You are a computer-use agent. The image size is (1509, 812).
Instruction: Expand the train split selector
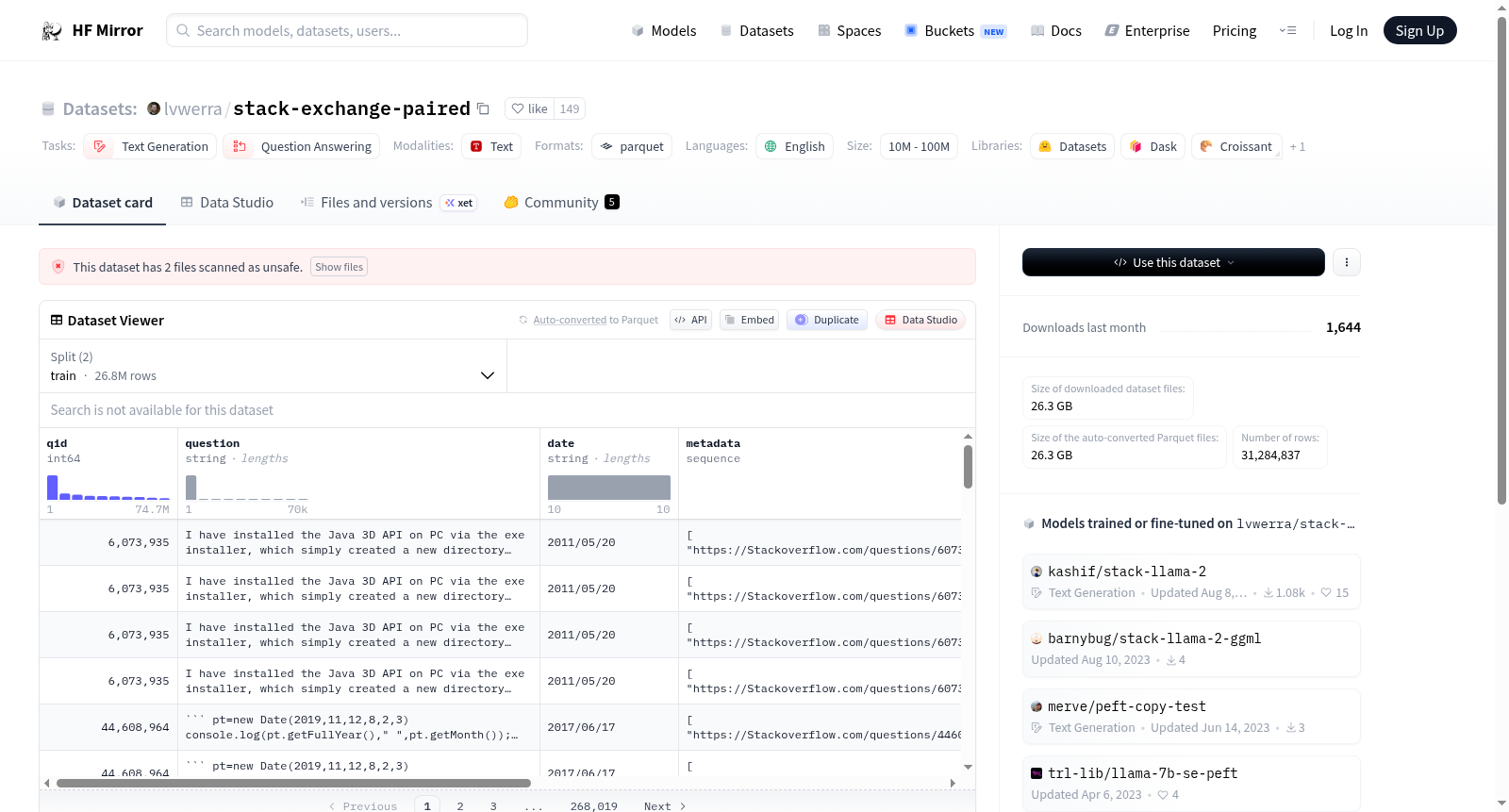(x=273, y=366)
